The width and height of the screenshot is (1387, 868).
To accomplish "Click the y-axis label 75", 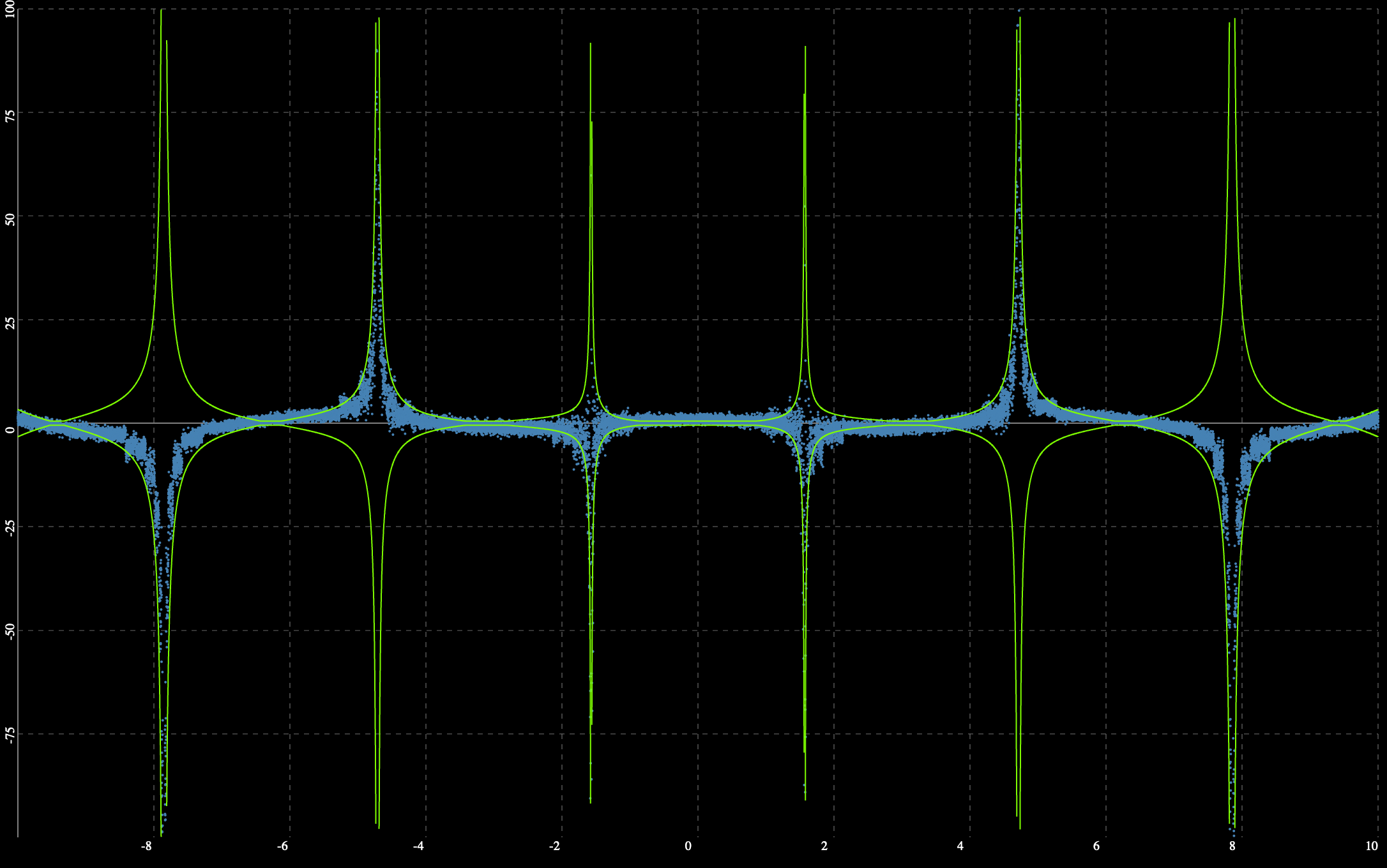I will (10, 116).
